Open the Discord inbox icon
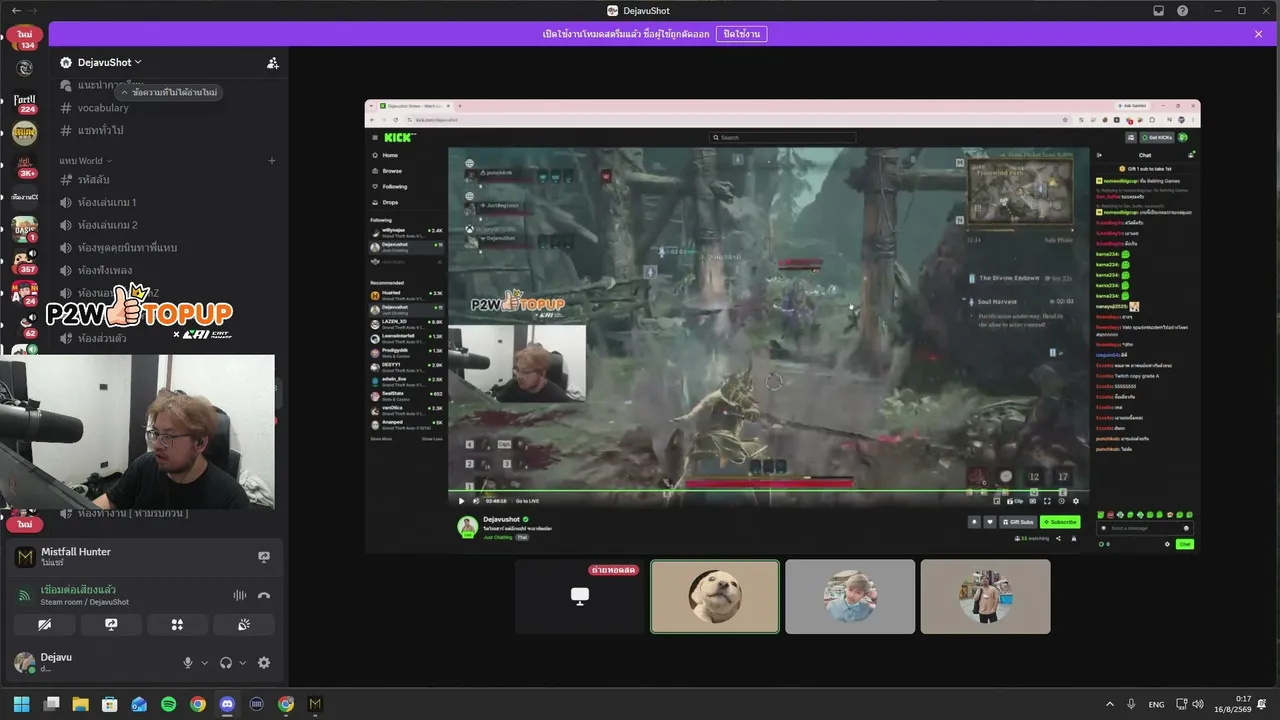 [x=1159, y=11]
